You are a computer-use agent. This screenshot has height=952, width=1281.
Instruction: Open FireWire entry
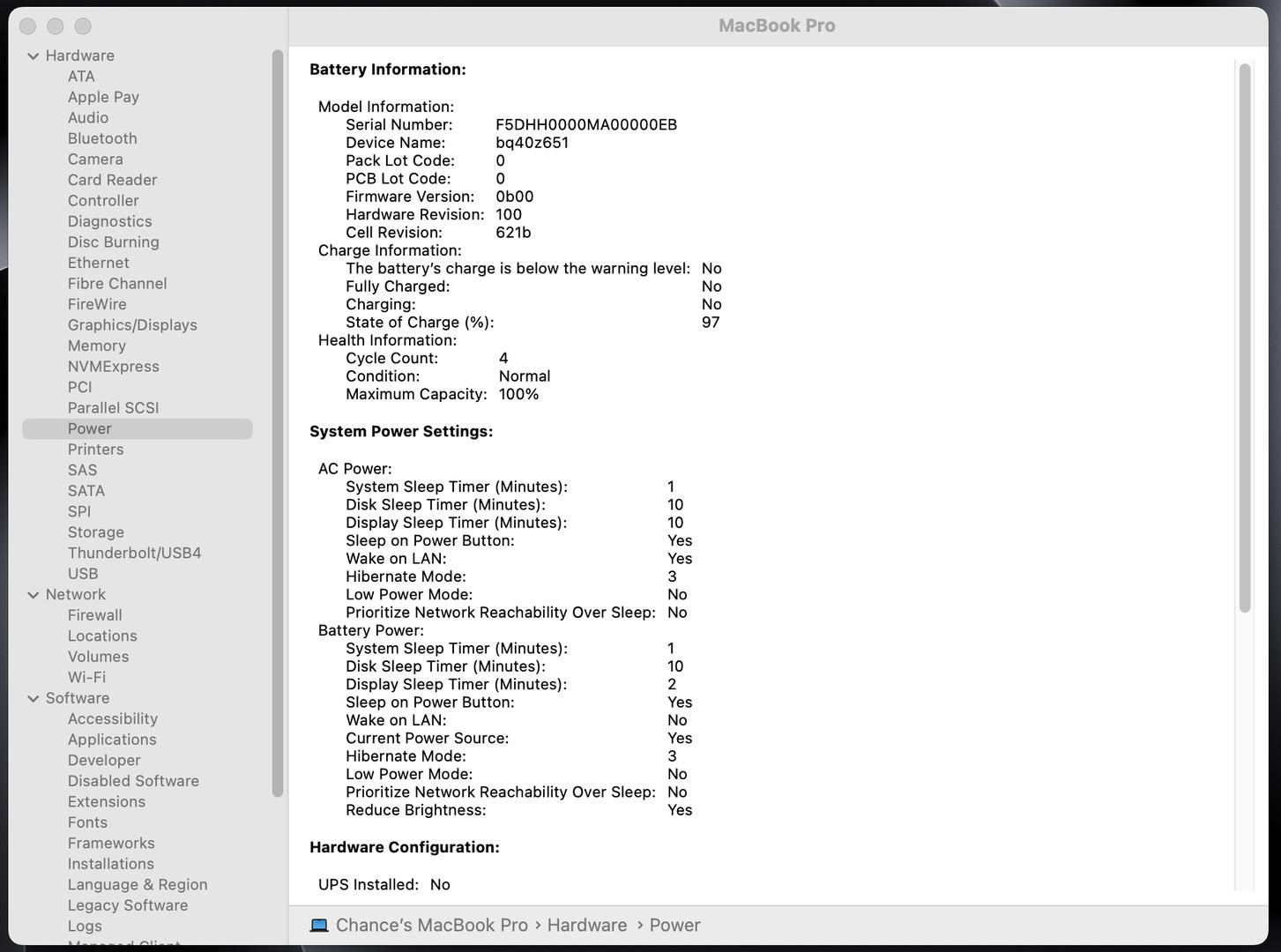point(97,304)
